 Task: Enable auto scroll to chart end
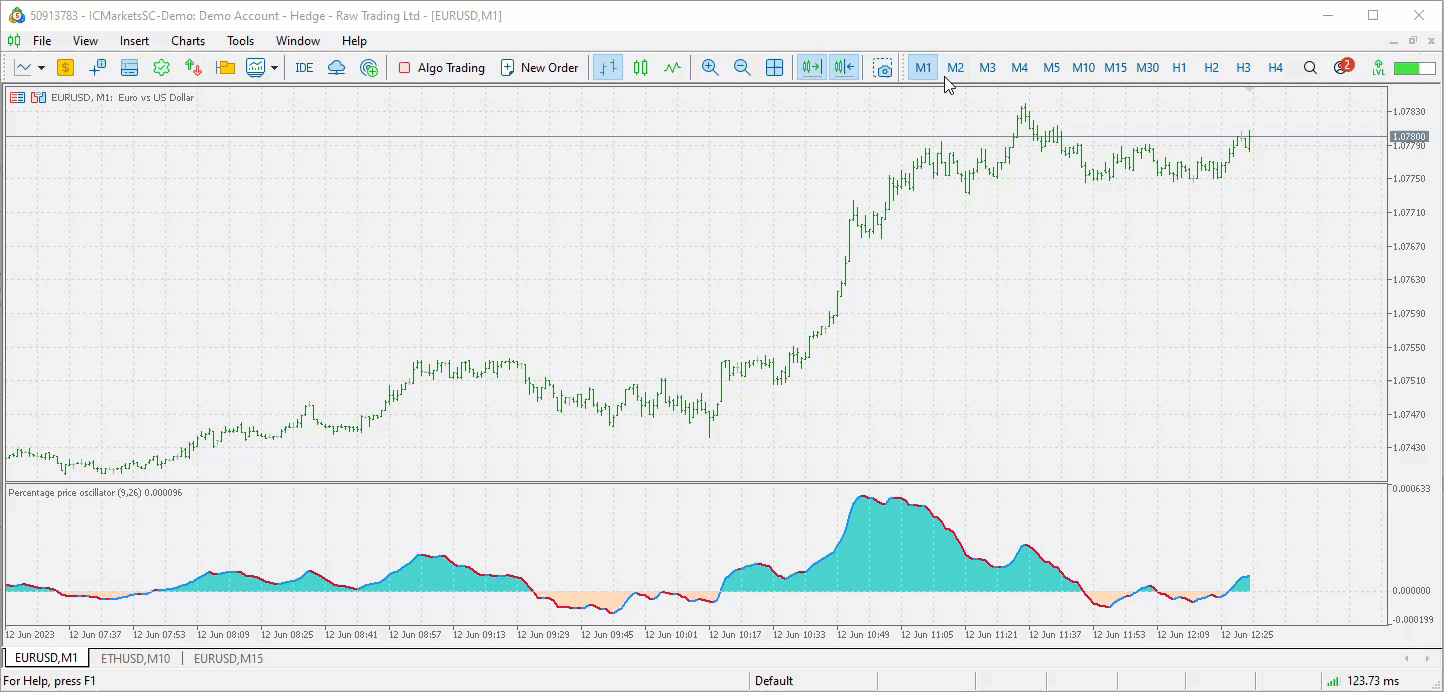[810, 67]
